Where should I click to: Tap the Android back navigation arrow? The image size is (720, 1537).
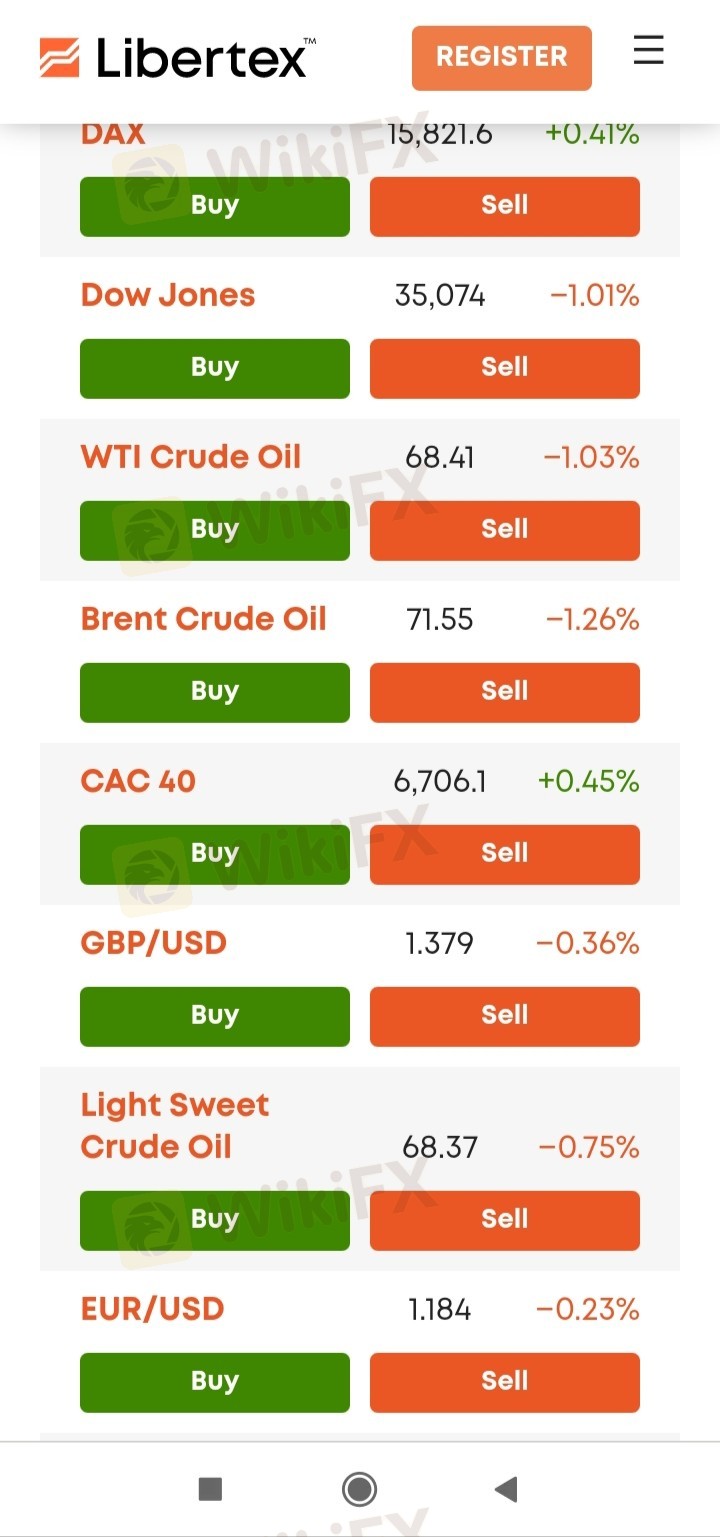[x=506, y=1490]
